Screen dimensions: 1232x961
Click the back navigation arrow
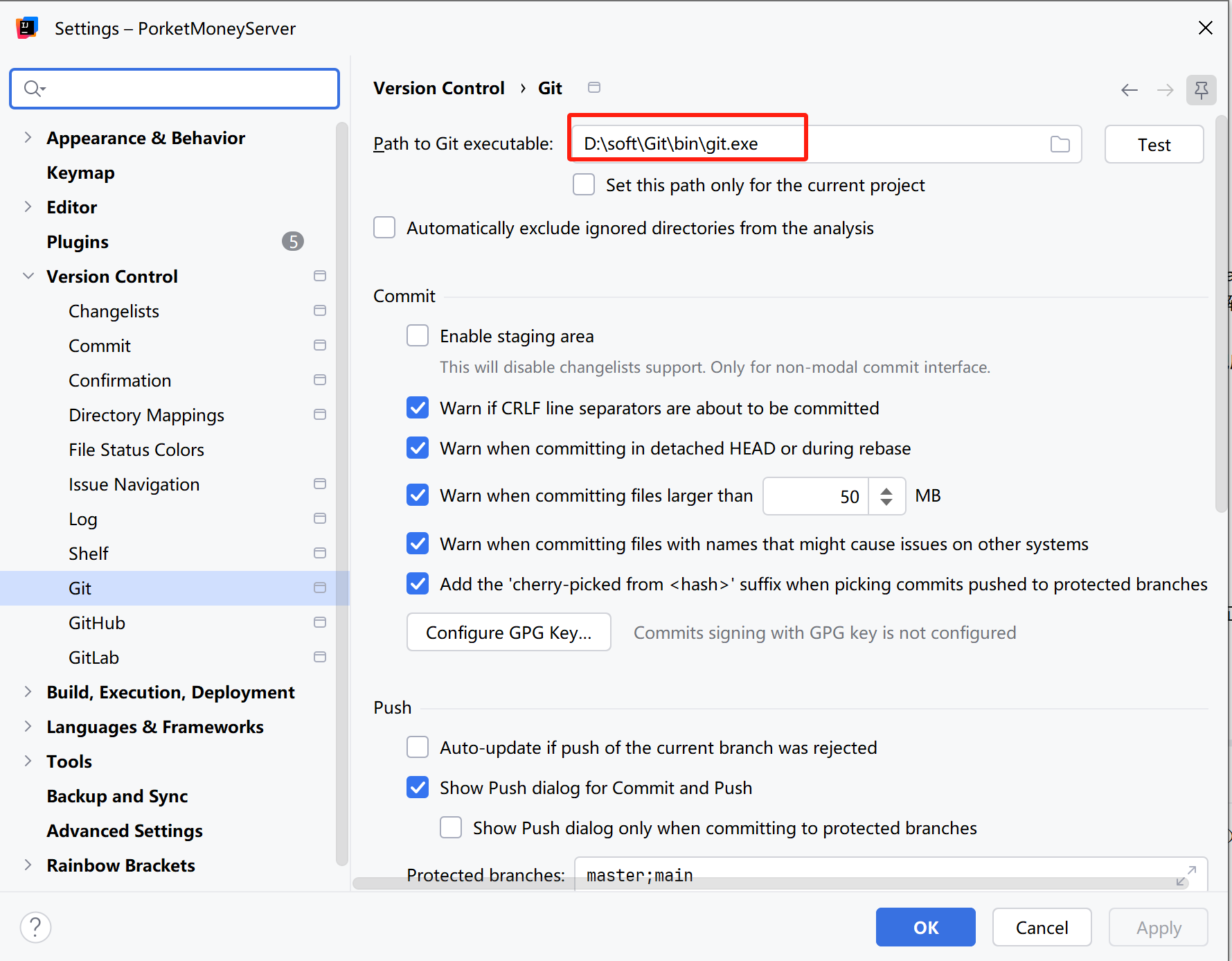(1130, 90)
